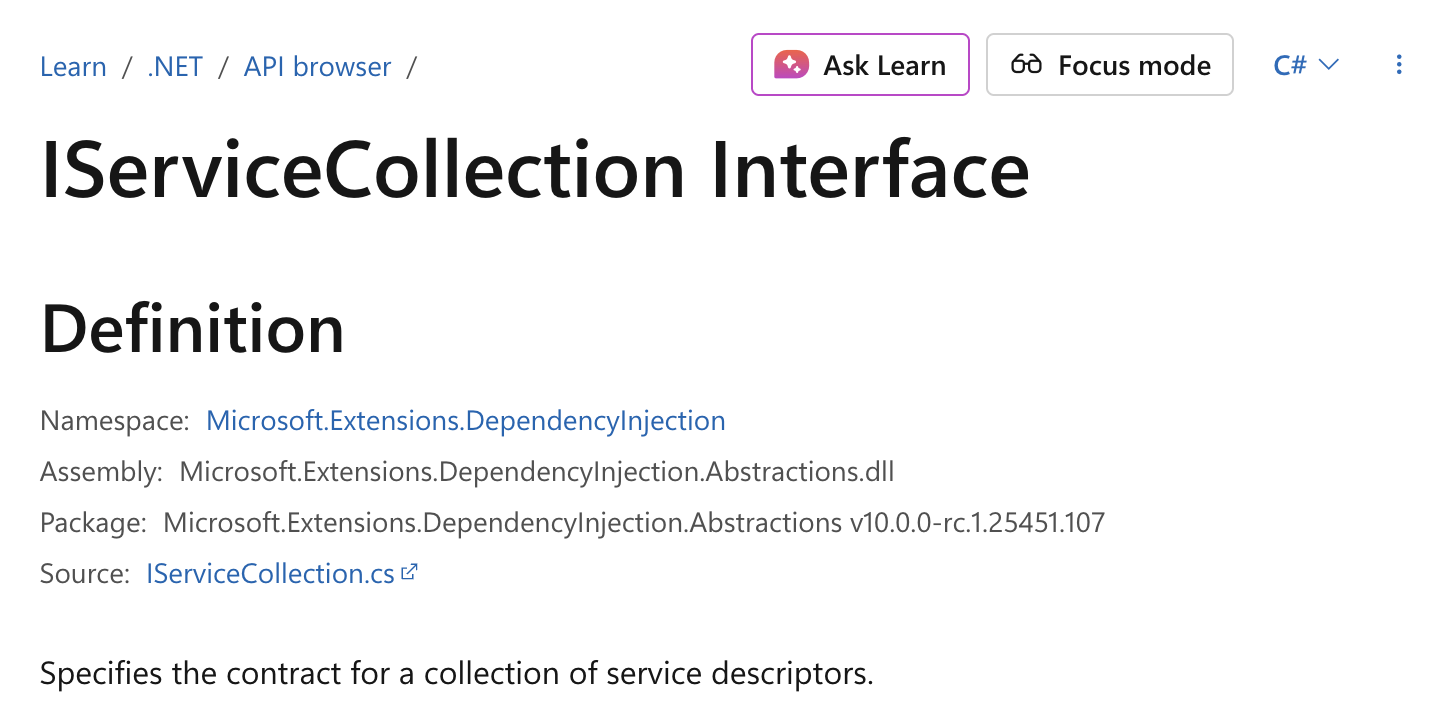Open the vertical three-dot overflow menu
Image resolution: width=1434 pixels, height=712 pixels.
[x=1398, y=64]
